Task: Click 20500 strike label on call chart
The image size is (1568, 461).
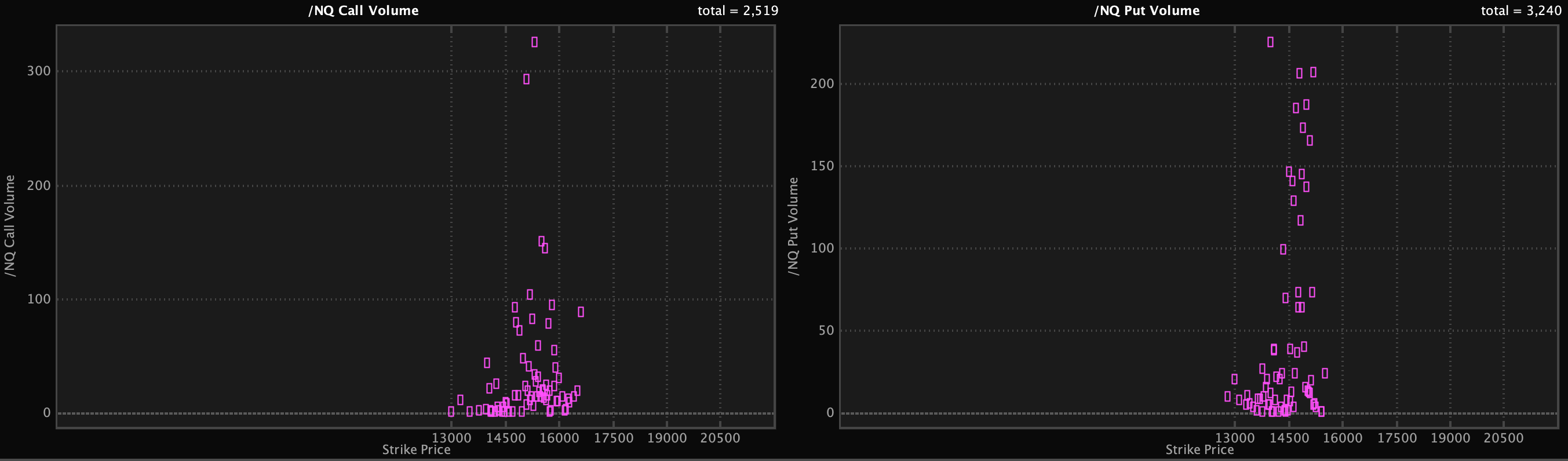Action: click(720, 438)
